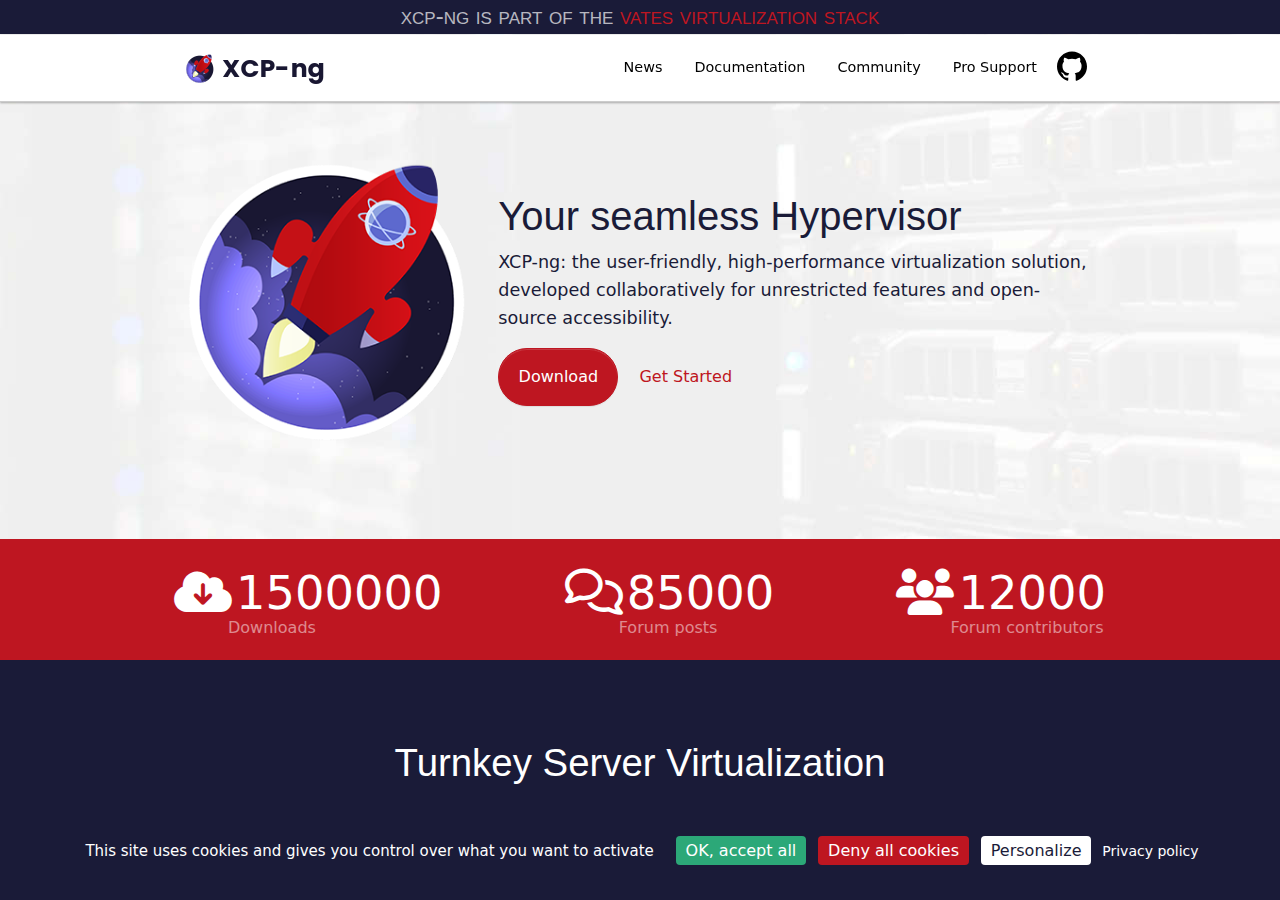The image size is (1280, 900).
Task: Click the large rocket illustration
Action: click(x=327, y=302)
